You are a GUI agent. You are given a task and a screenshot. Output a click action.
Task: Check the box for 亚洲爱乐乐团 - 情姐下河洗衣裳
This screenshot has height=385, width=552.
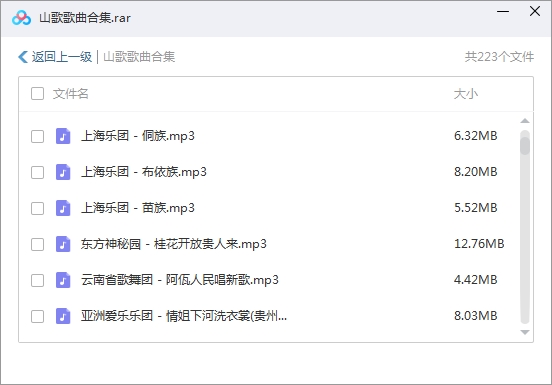(37, 316)
